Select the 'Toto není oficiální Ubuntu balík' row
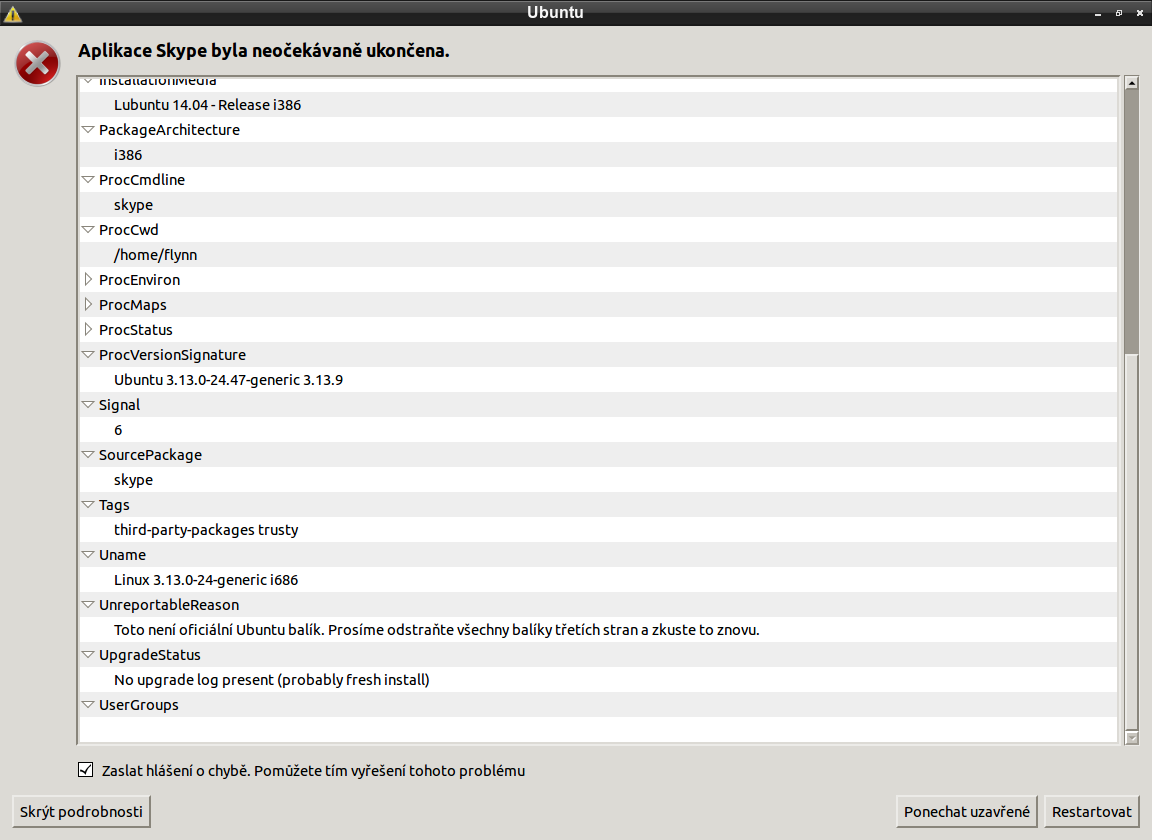Image resolution: width=1152 pixels, height=840 pixels. click(598, 629)
